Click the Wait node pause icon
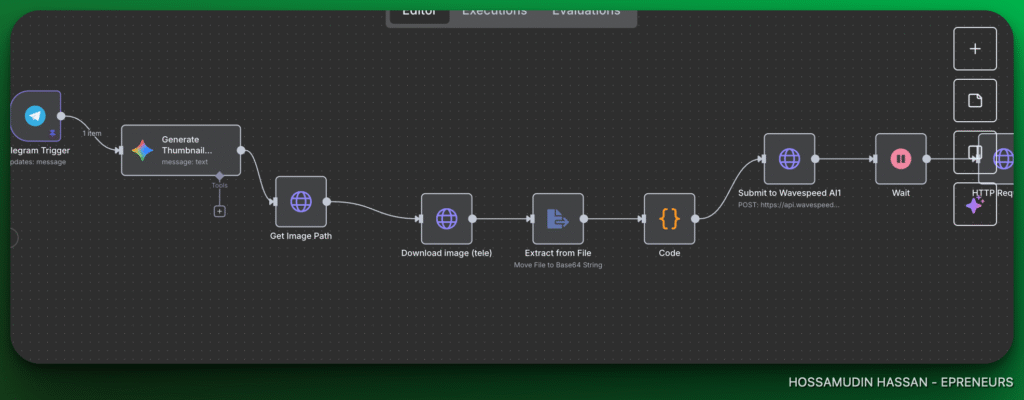Image resolution: width=1024 pixels, height=400 pixels. click(x=900, y=158)
